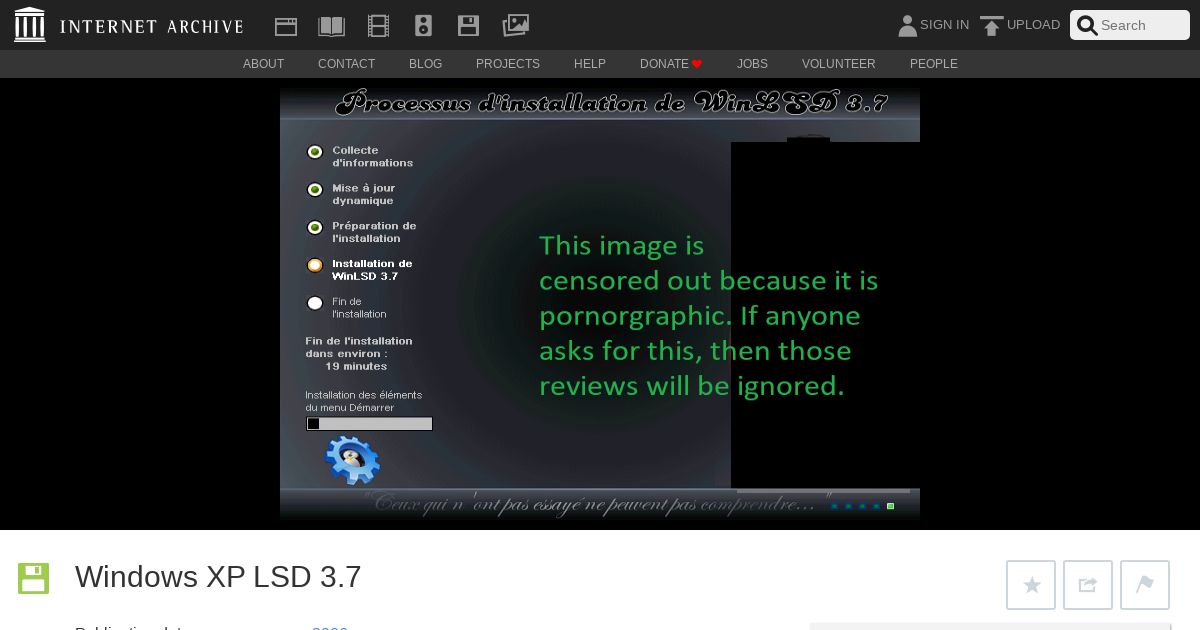Click the UPLOAD link
Screen dimensions: 1200x630
(1033, 25)
